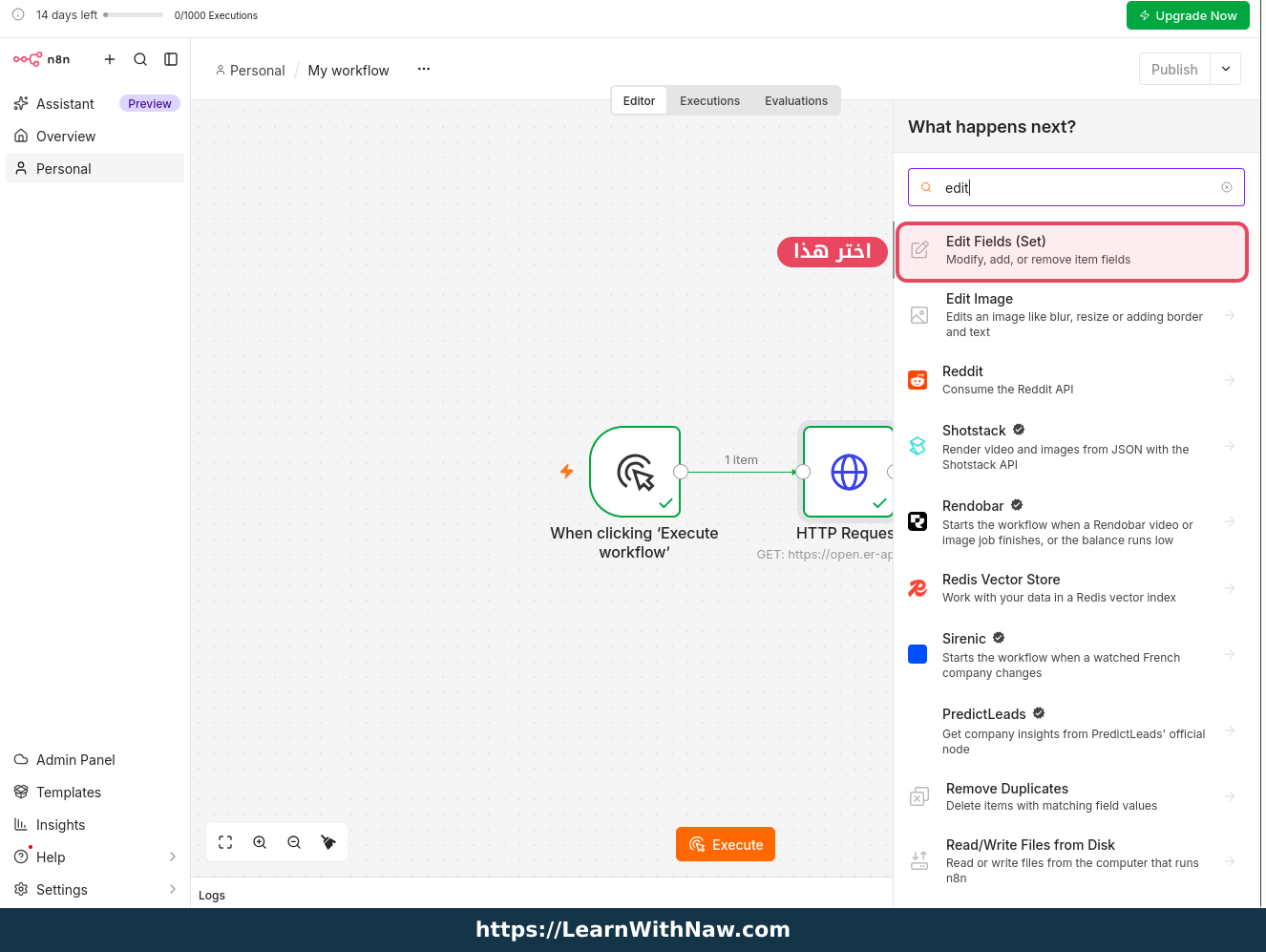Click the node search input field
Viewport: 1266px width, 952px height.
pos(1076,187)
